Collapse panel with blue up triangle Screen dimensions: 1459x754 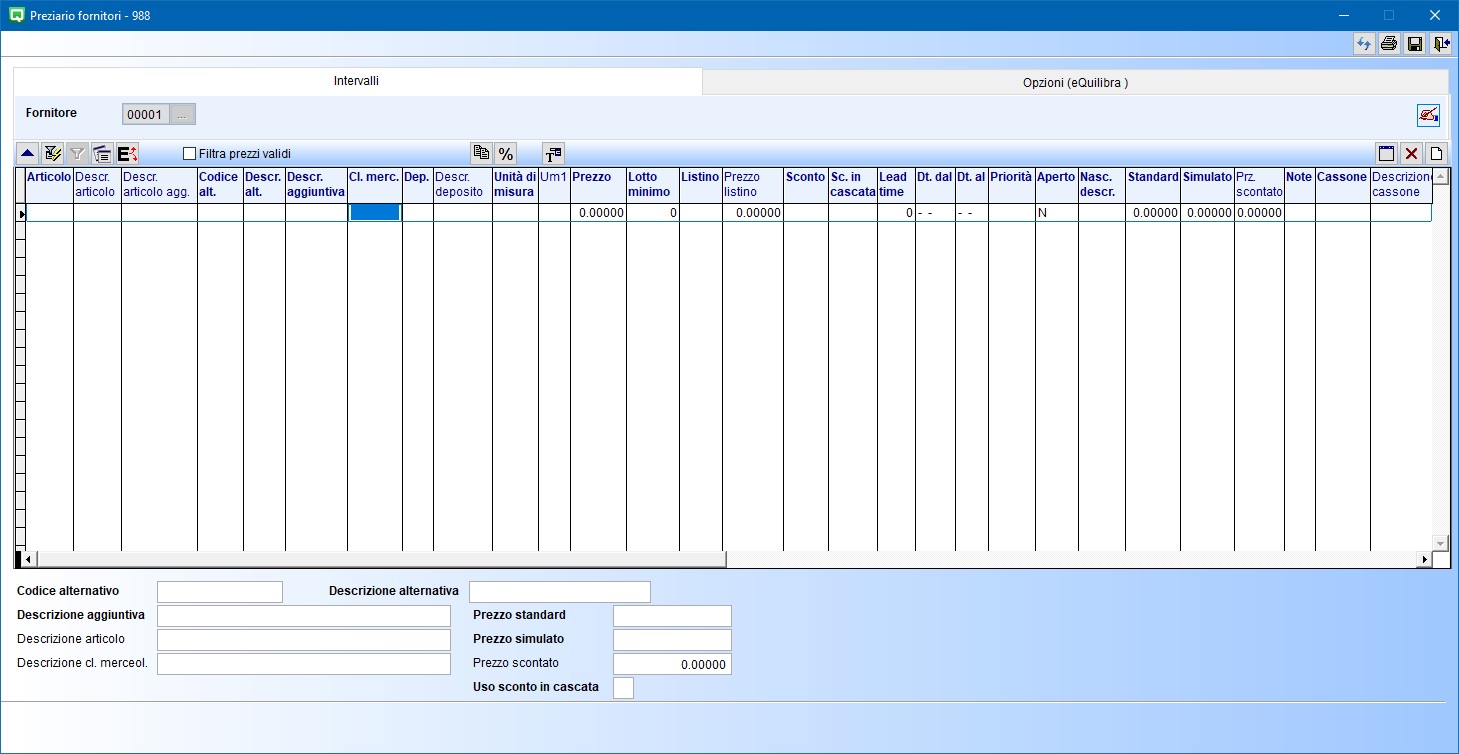(x=28, y=154)
